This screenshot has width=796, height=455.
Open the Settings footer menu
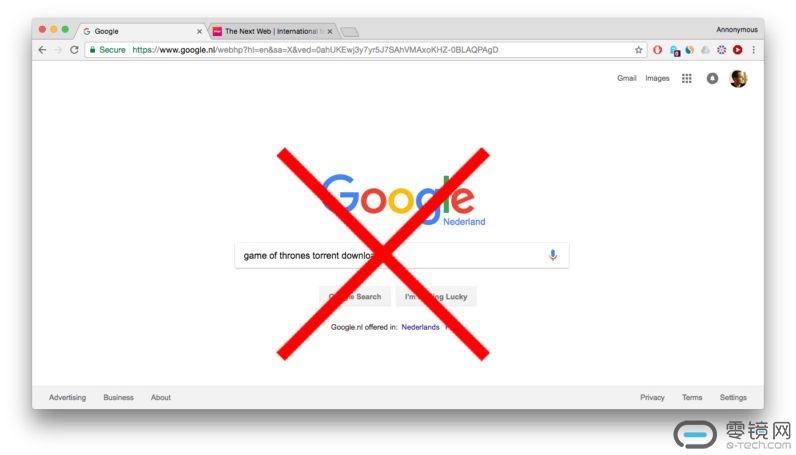pyautogui.click(x=733, y=398)
